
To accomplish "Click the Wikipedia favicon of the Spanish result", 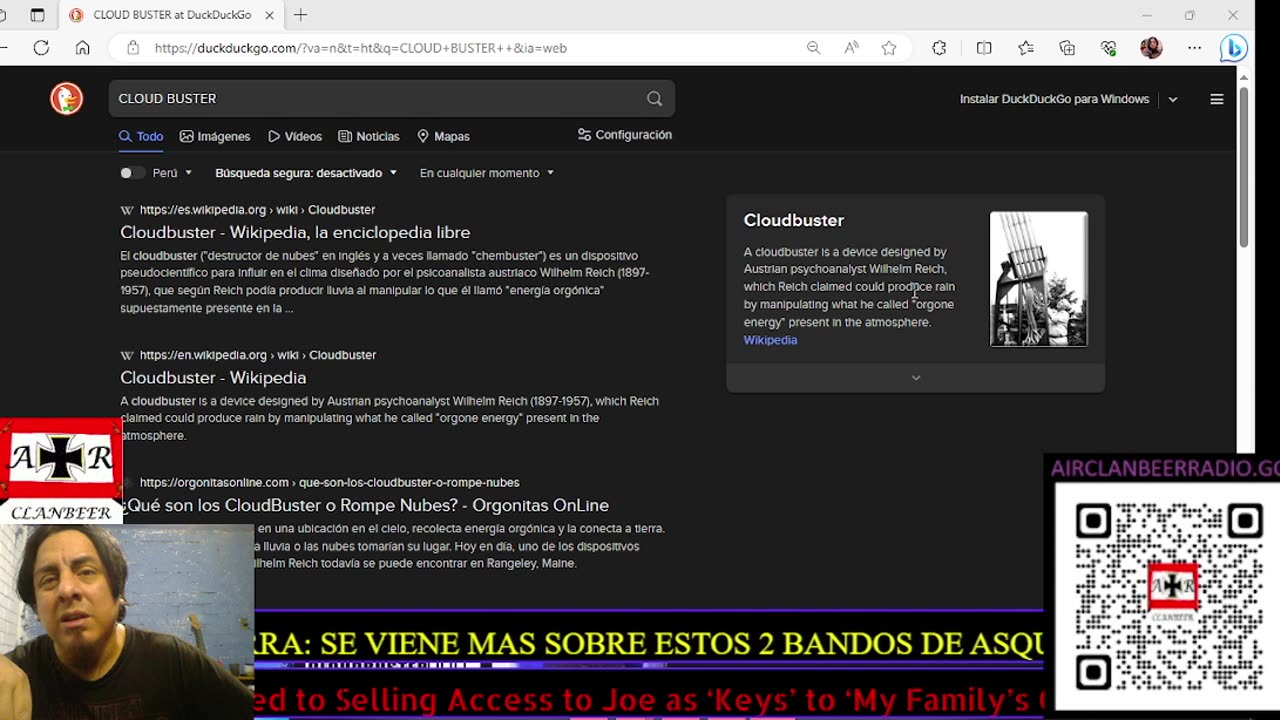I will [x=127, y=210].
